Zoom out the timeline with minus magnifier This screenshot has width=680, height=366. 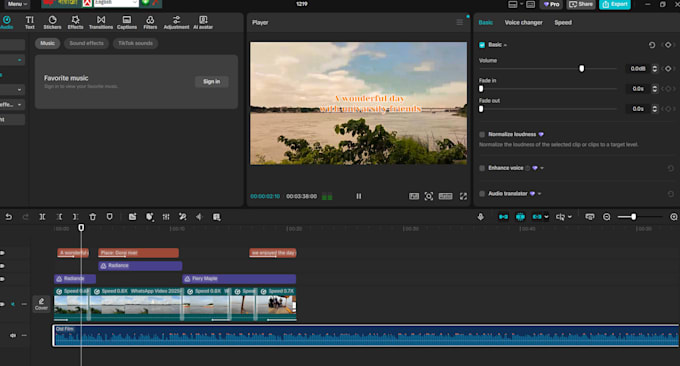point(607,217)
